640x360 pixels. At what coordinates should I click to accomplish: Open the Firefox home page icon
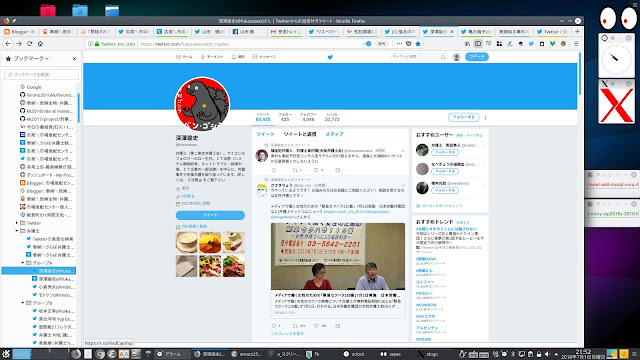(40, 44)
